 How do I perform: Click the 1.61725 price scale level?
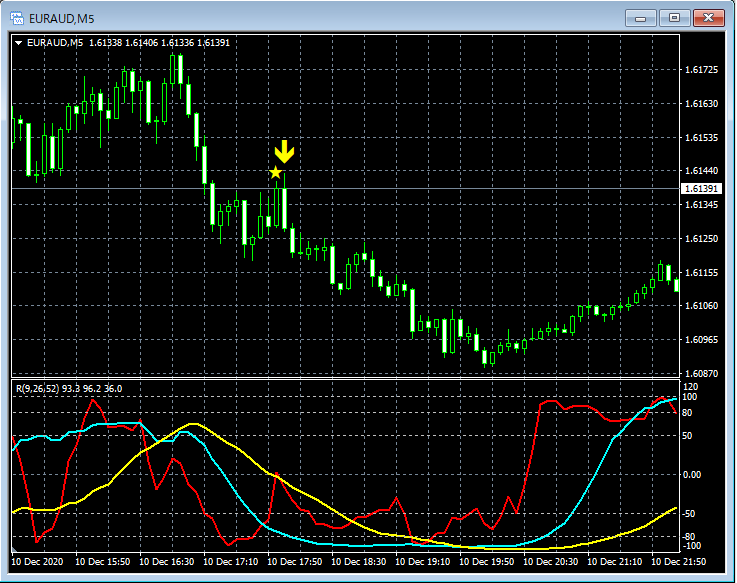click(x=700, y=70)
